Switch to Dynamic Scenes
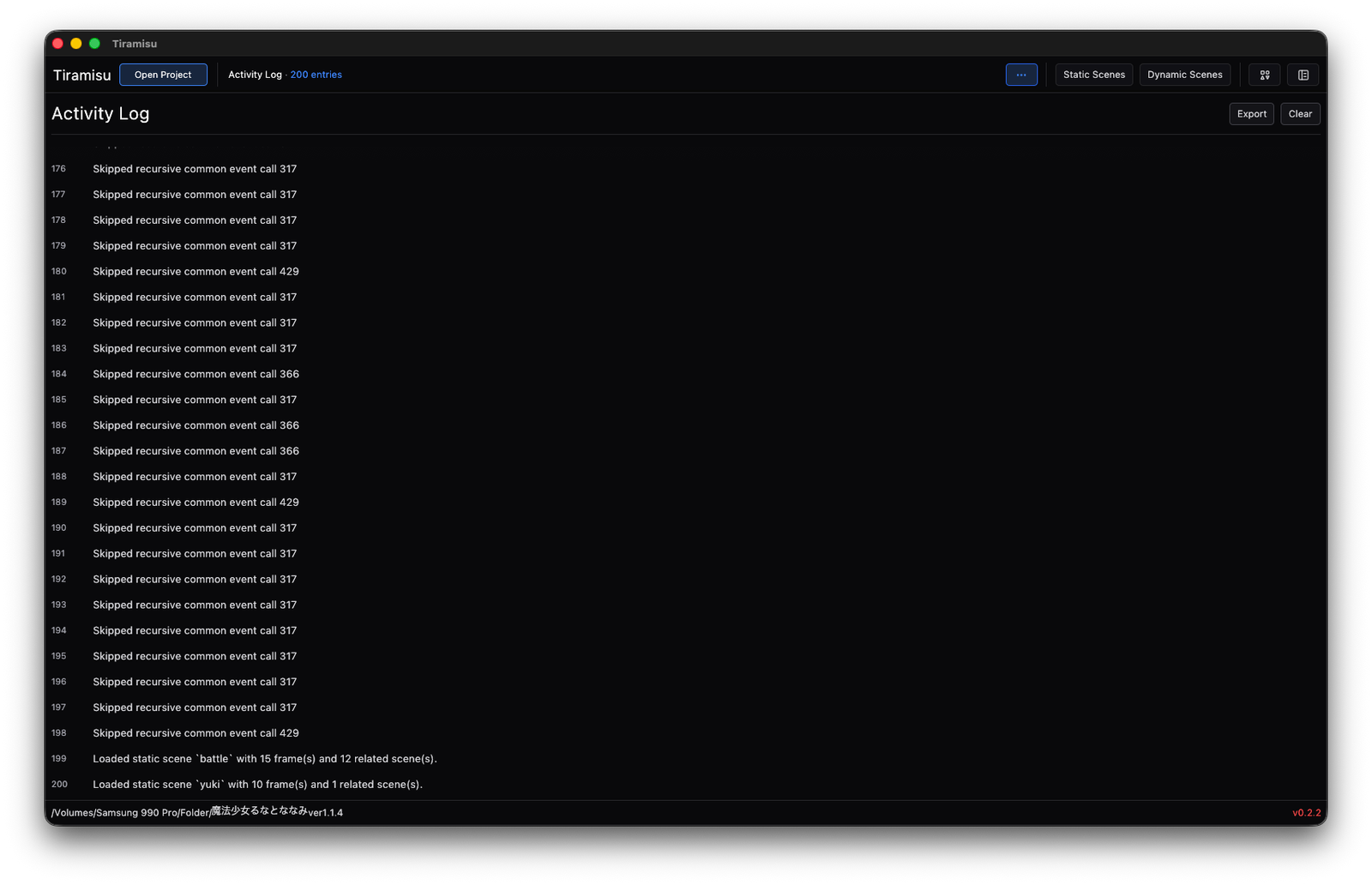This screenshot has height=885, width=1372. pos(1185,75)
